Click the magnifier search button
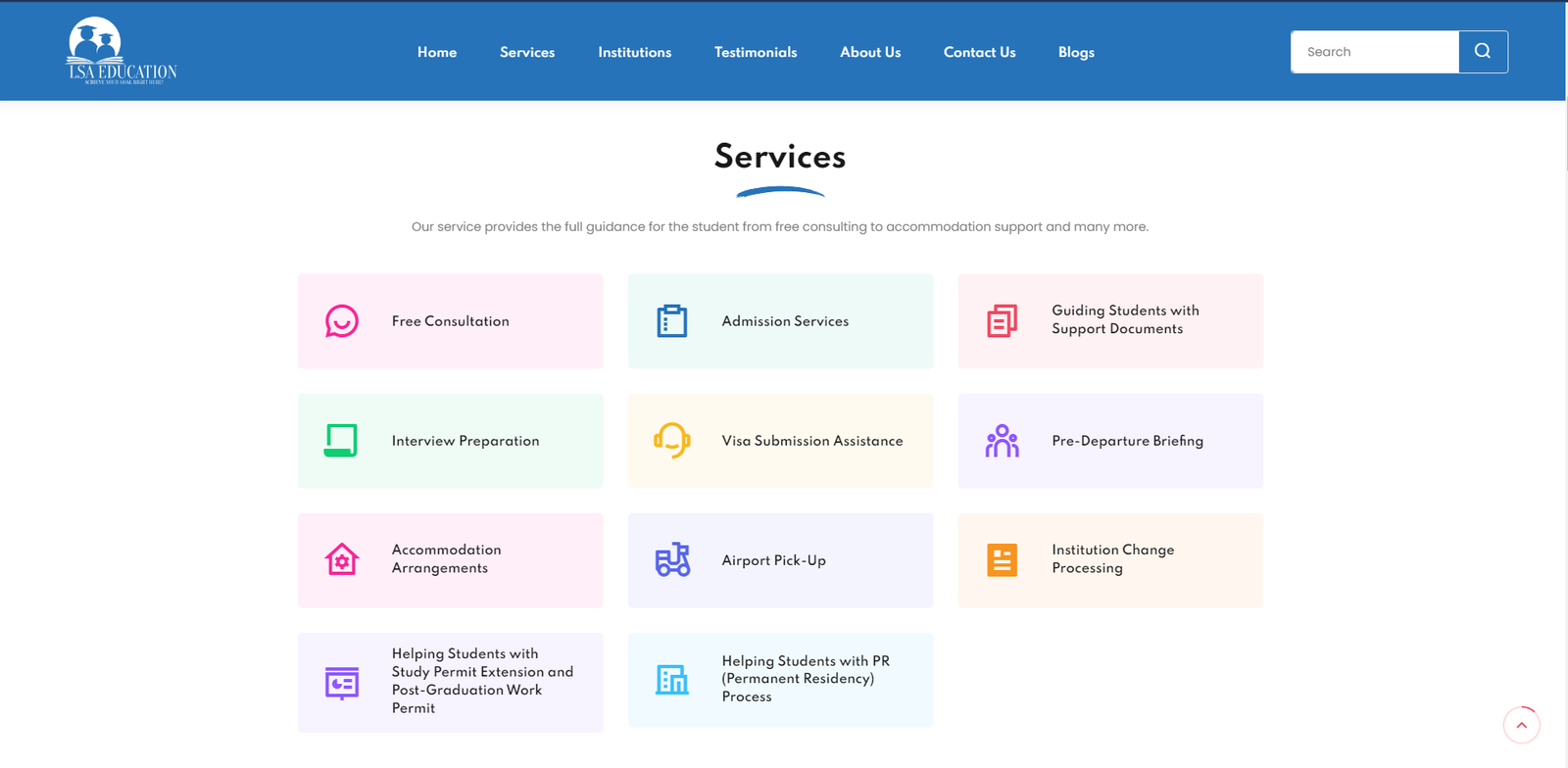 1483,52
